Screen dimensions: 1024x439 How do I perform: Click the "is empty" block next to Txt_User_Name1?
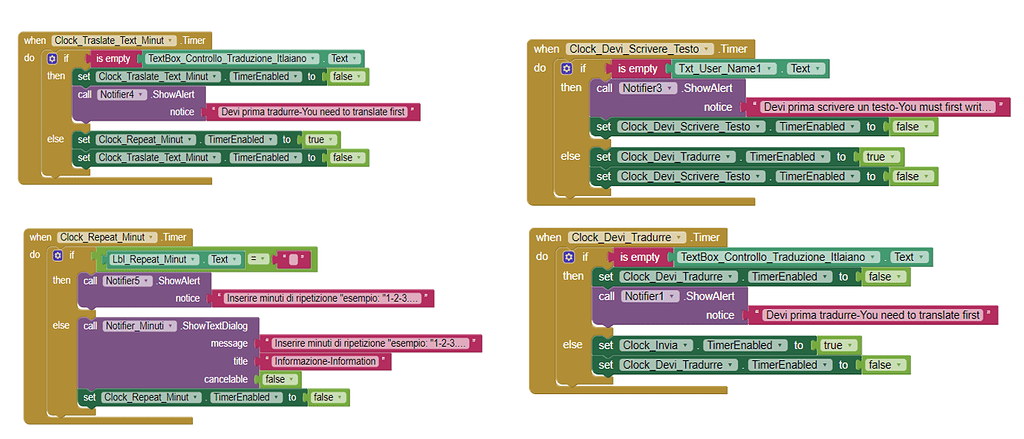pyautogui.click(x=636, y=69)
